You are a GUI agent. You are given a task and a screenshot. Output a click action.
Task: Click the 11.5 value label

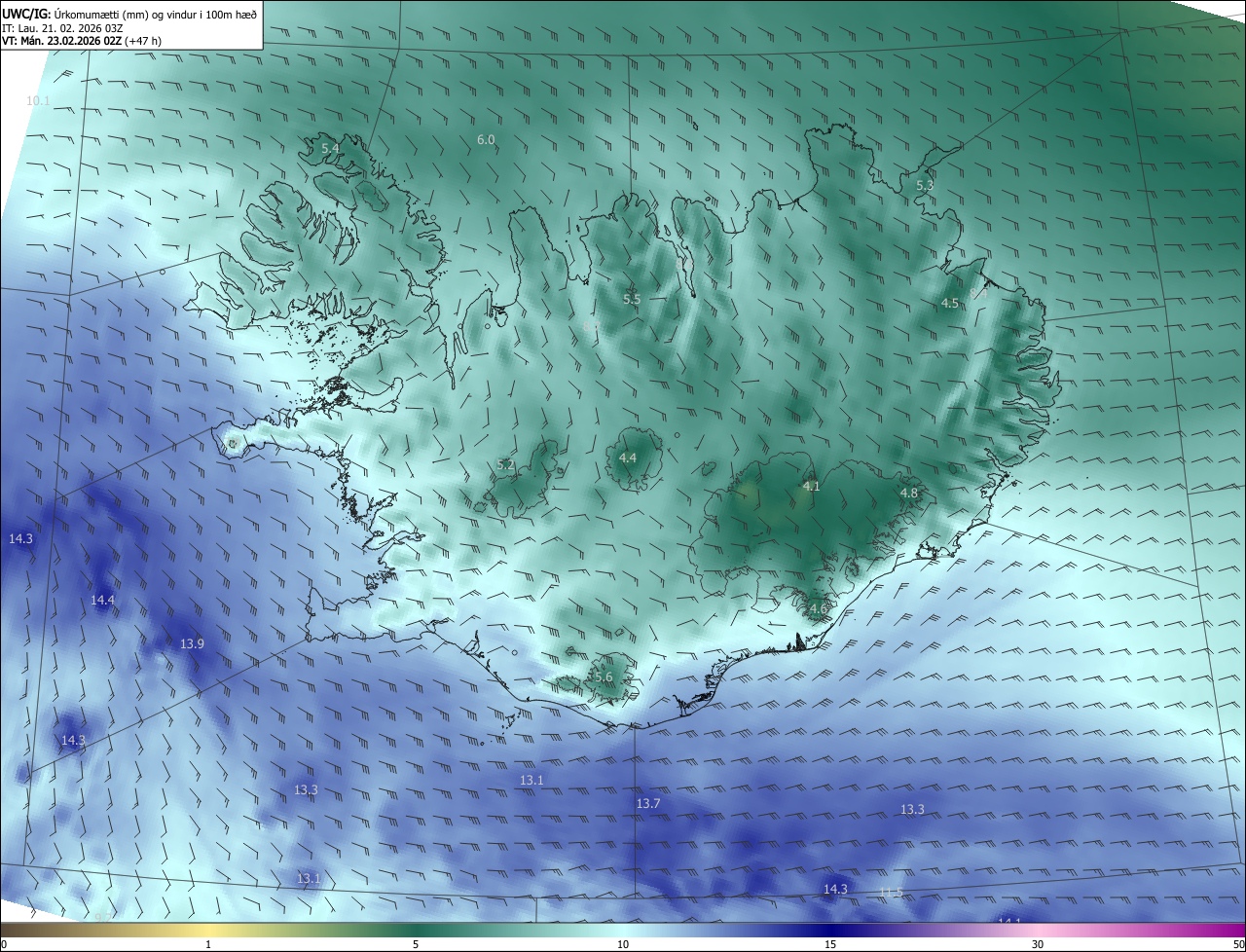point(891,893)
